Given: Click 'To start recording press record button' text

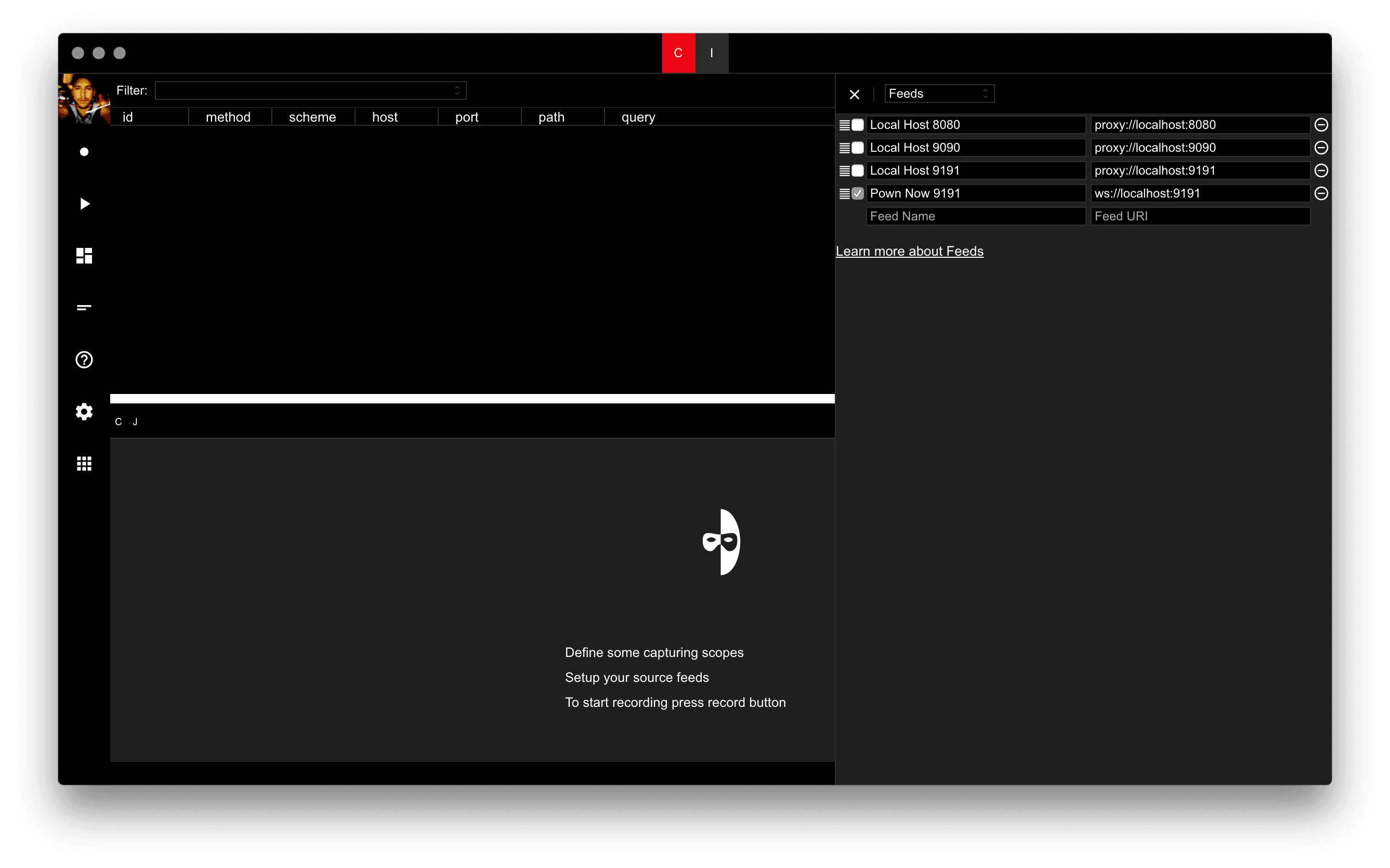Looking at the screenshot, I should pos(675,703).
